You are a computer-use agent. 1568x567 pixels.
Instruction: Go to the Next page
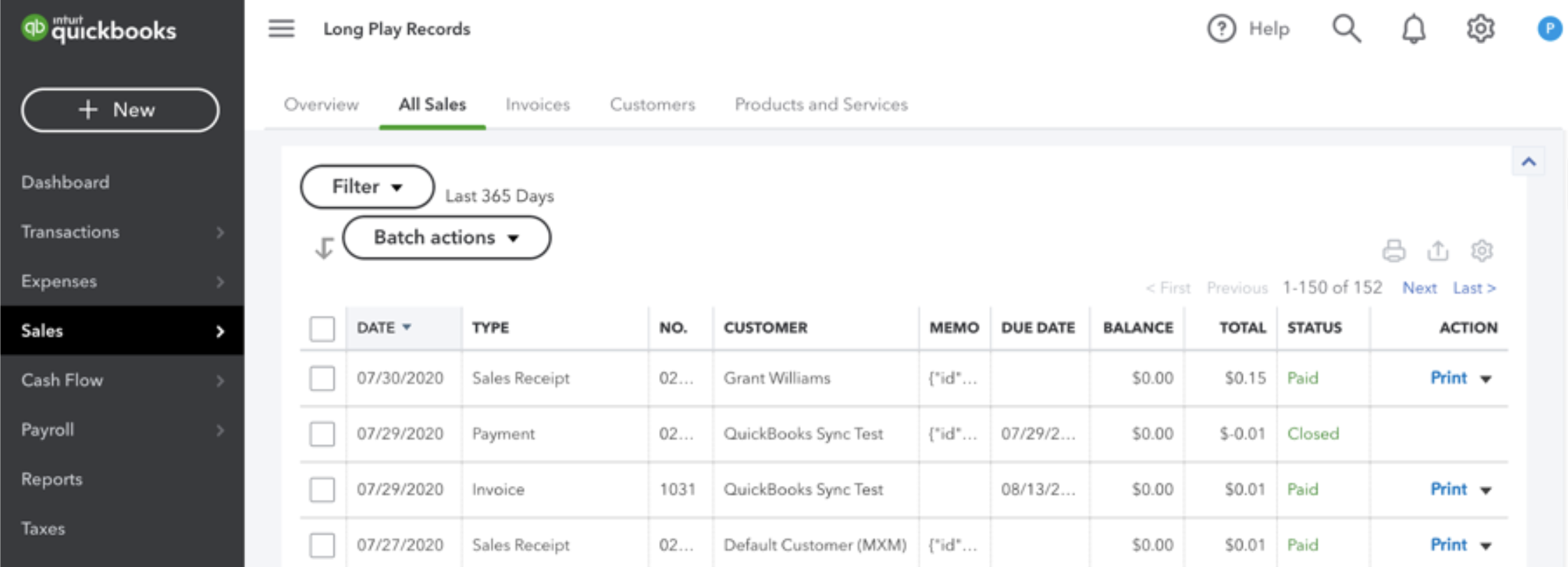[x=1419, y=288]
